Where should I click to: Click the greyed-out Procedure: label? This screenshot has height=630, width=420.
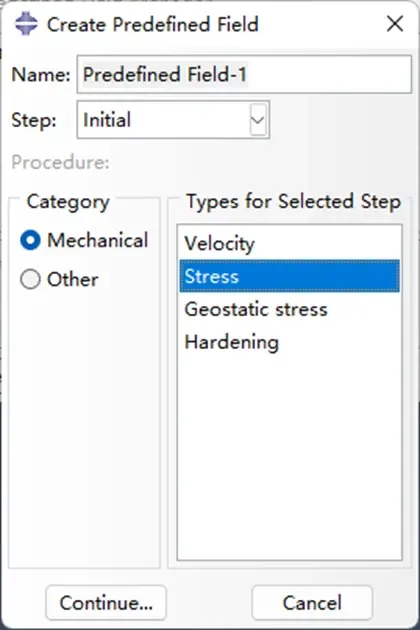tap(60, 163)
